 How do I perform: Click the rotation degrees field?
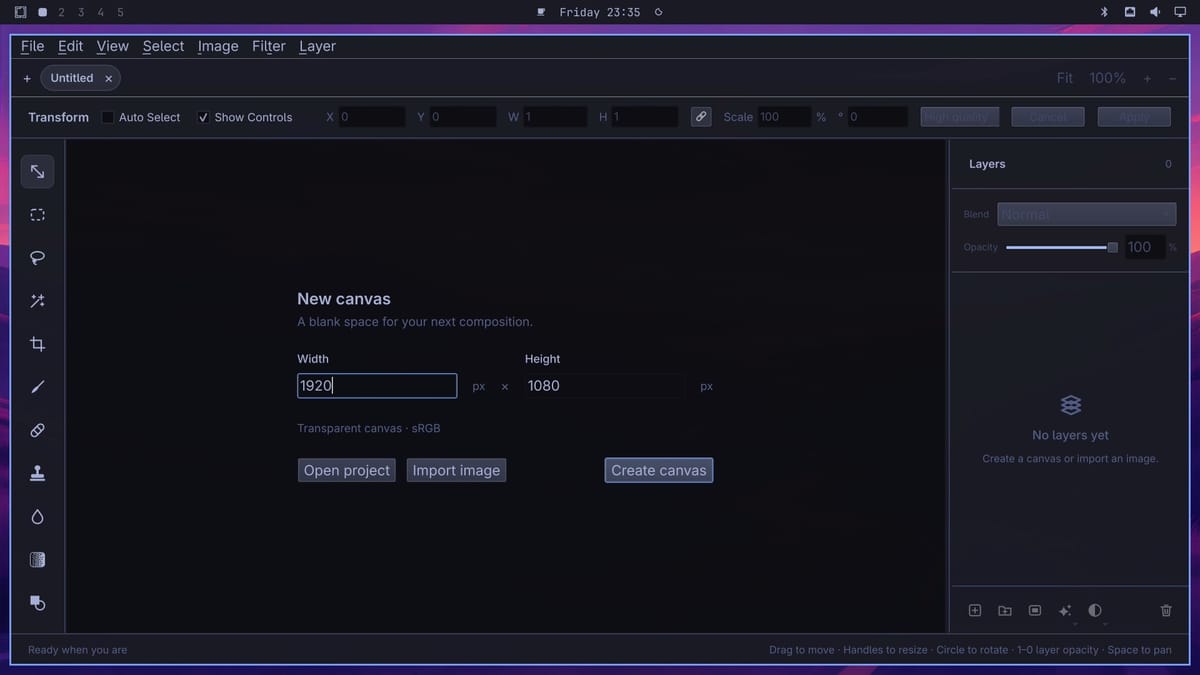(x=877, y=117)
